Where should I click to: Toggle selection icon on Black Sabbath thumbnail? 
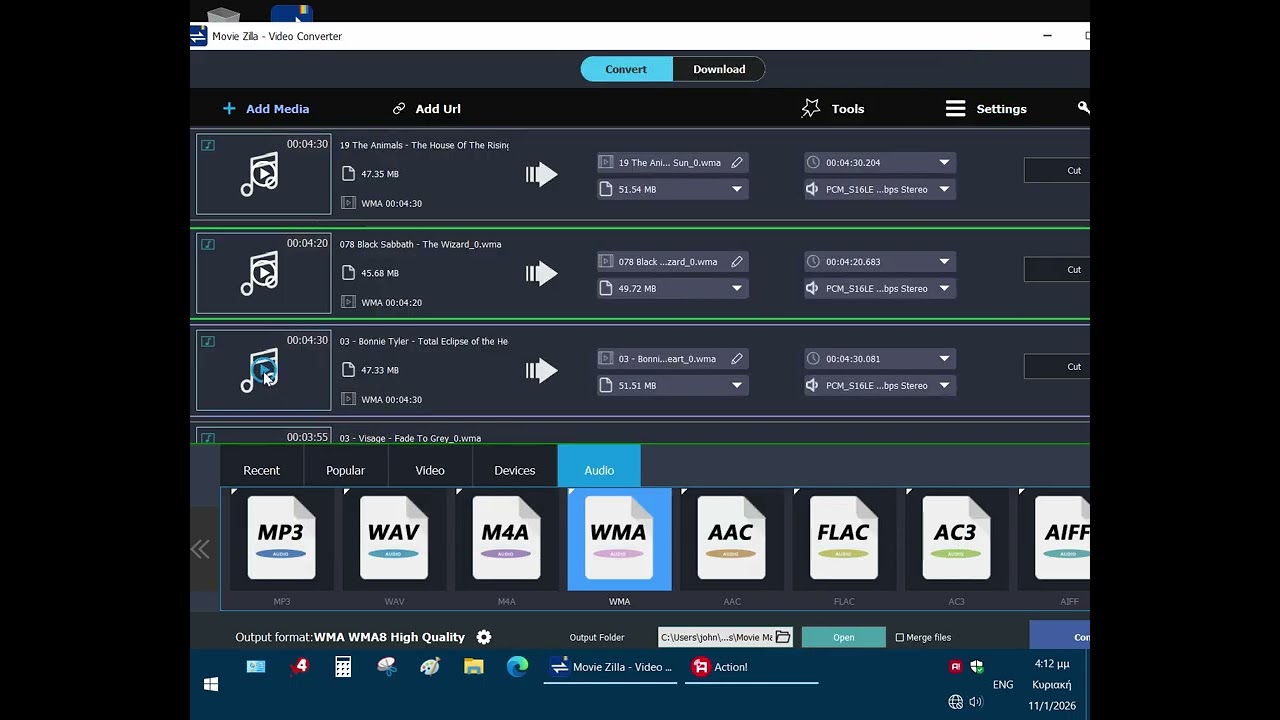tap(208, 244)
